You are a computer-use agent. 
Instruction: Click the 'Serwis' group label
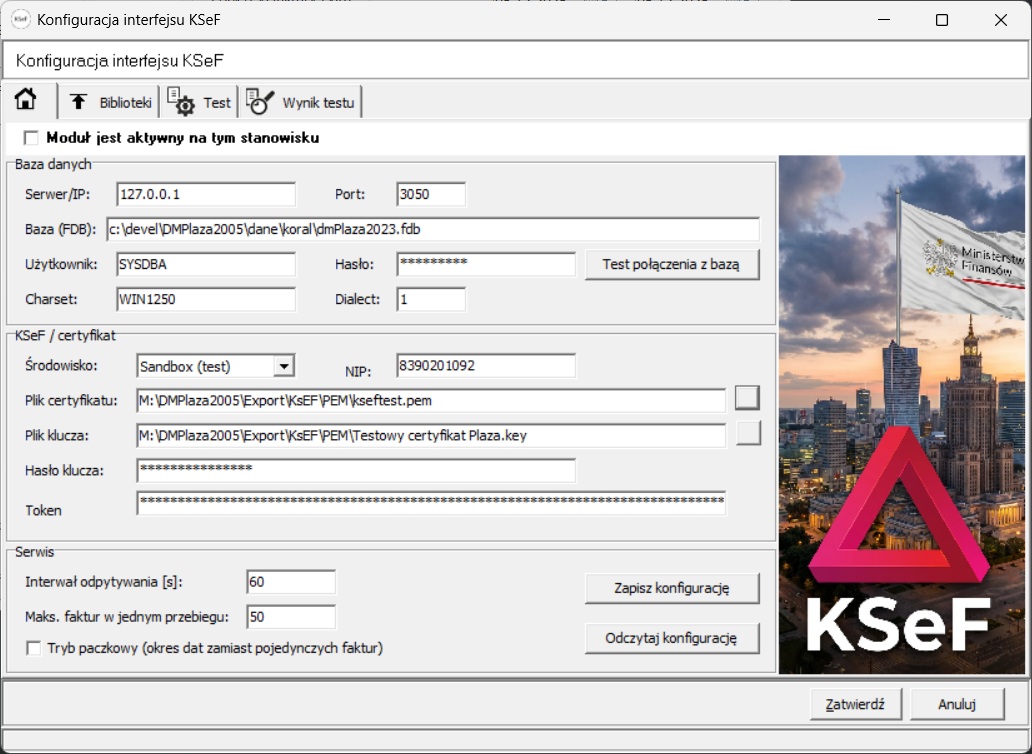coord(35,551)
